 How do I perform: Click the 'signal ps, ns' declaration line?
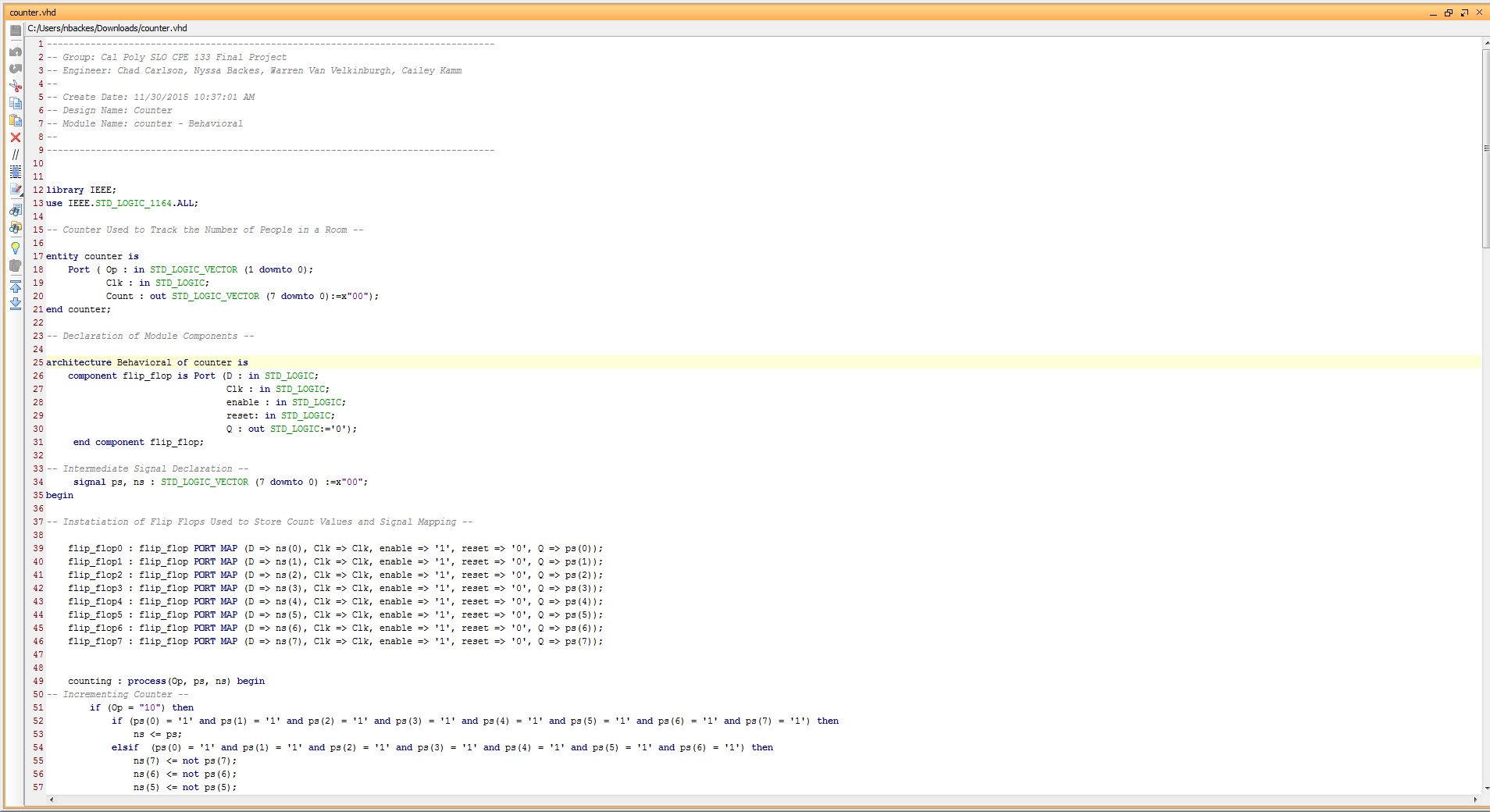tap(220, 482)
